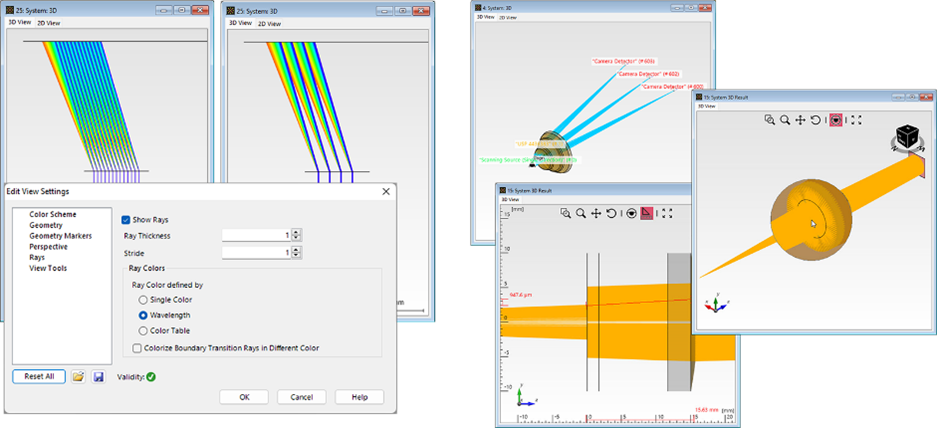The image size is (937, 428).
Task: Select 3D View tab in 4: System: 3D window
Action: 486,17
